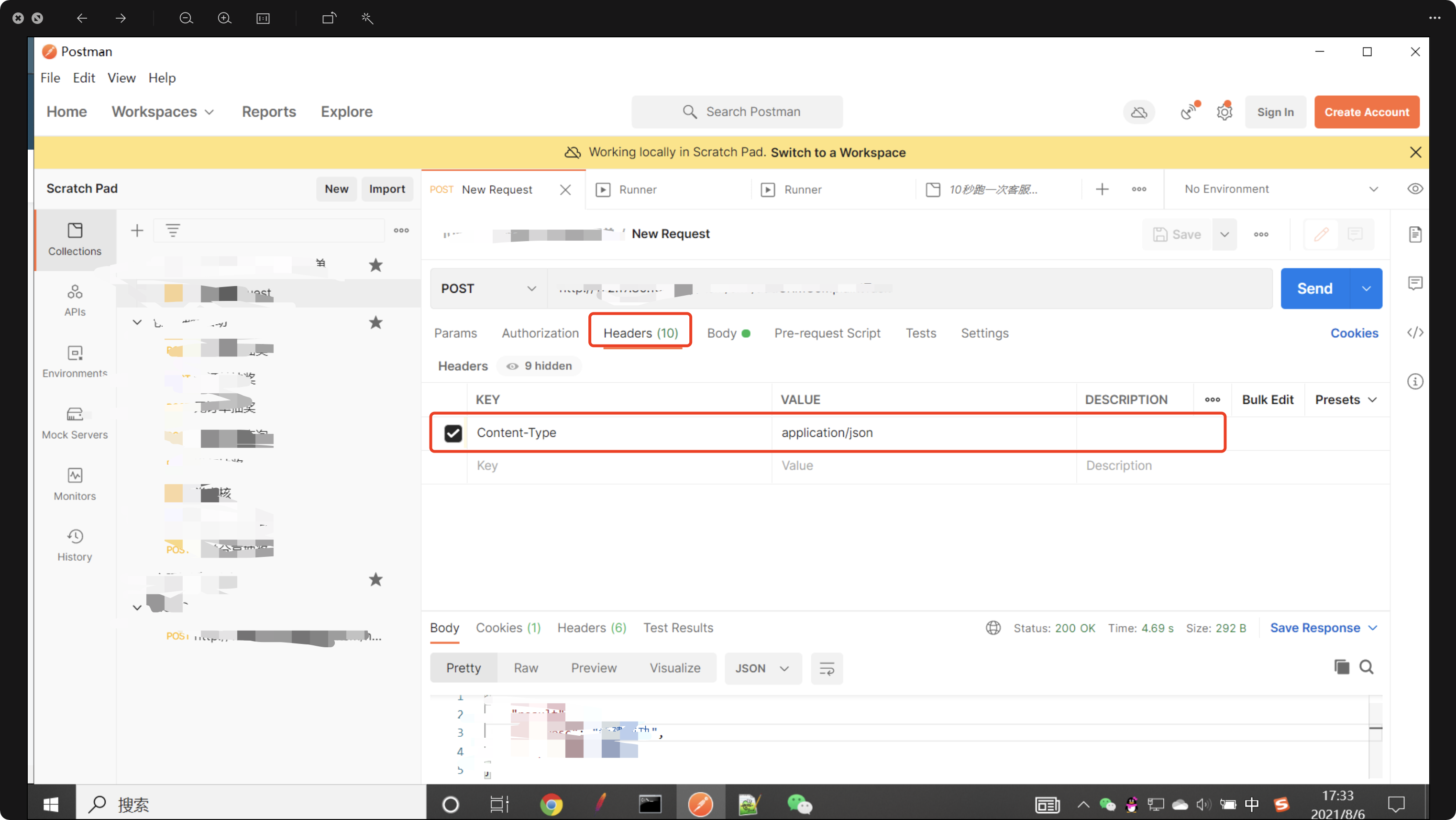Click the network globe icon near Status

(x=993, y=628)
